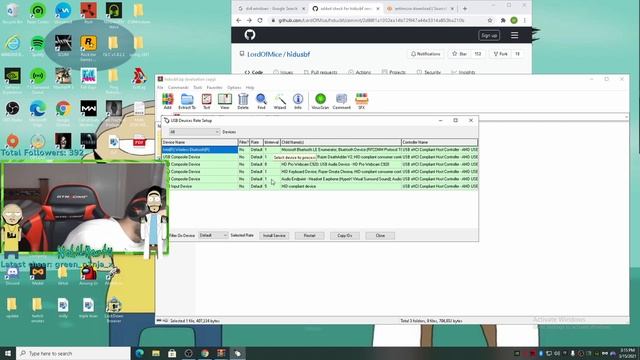Screen dimensions: 640x360
Task: Open the Spotify desktop shortcut
Action: click(x=38, y=45)
